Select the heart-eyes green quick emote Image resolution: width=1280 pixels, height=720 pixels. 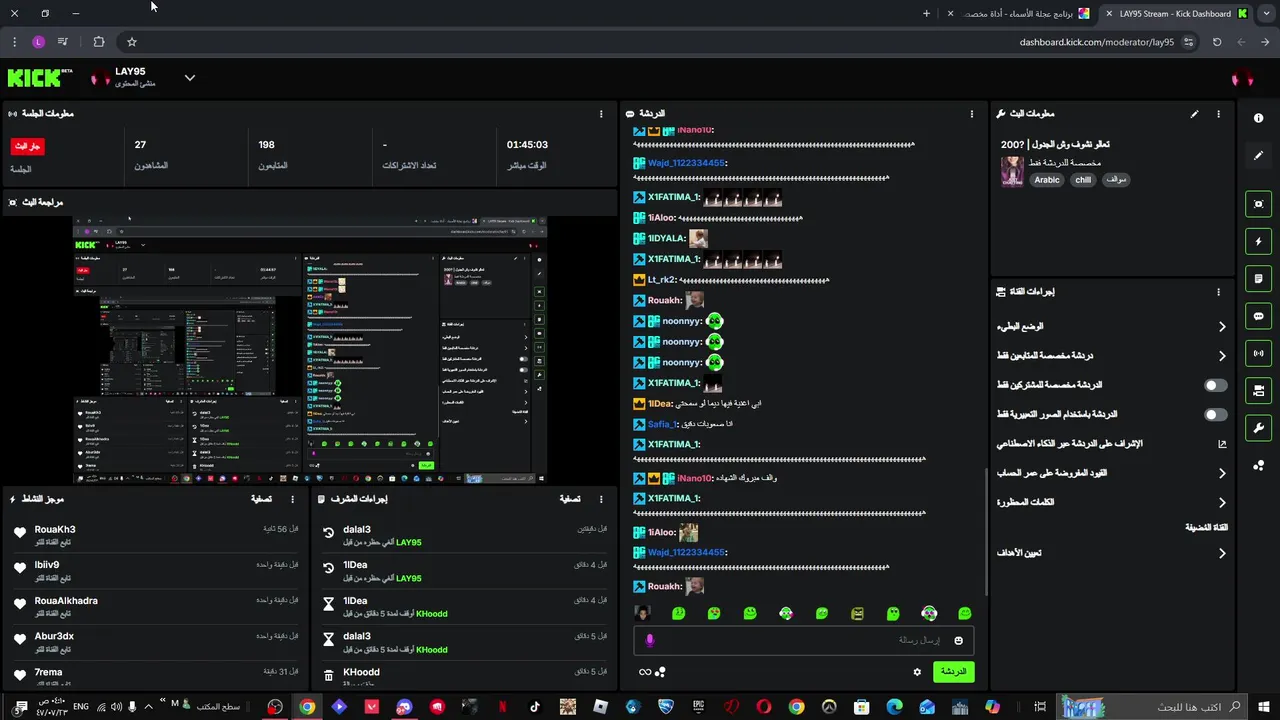point(714,613)
